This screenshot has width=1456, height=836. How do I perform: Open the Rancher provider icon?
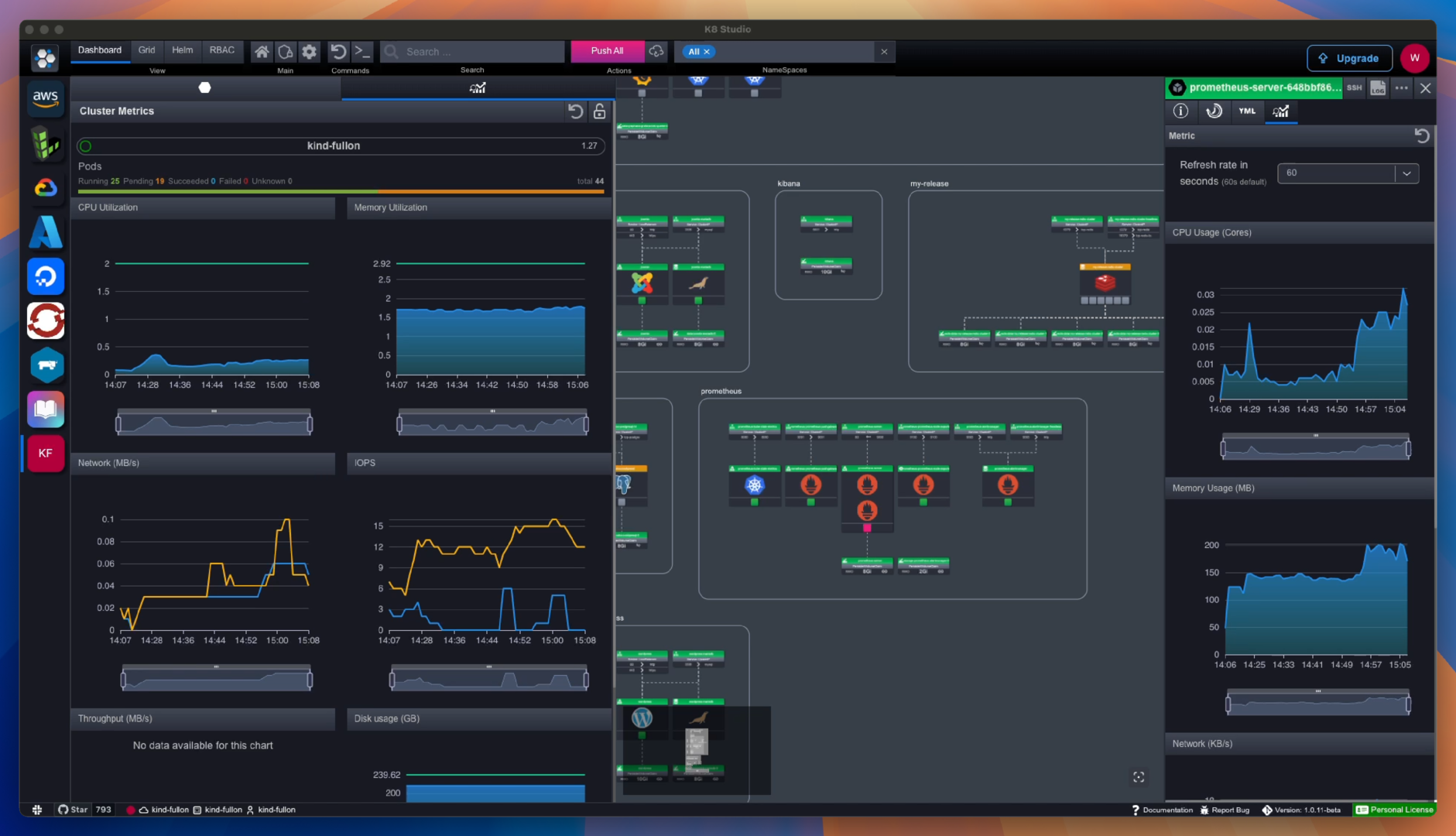point(45,365)
